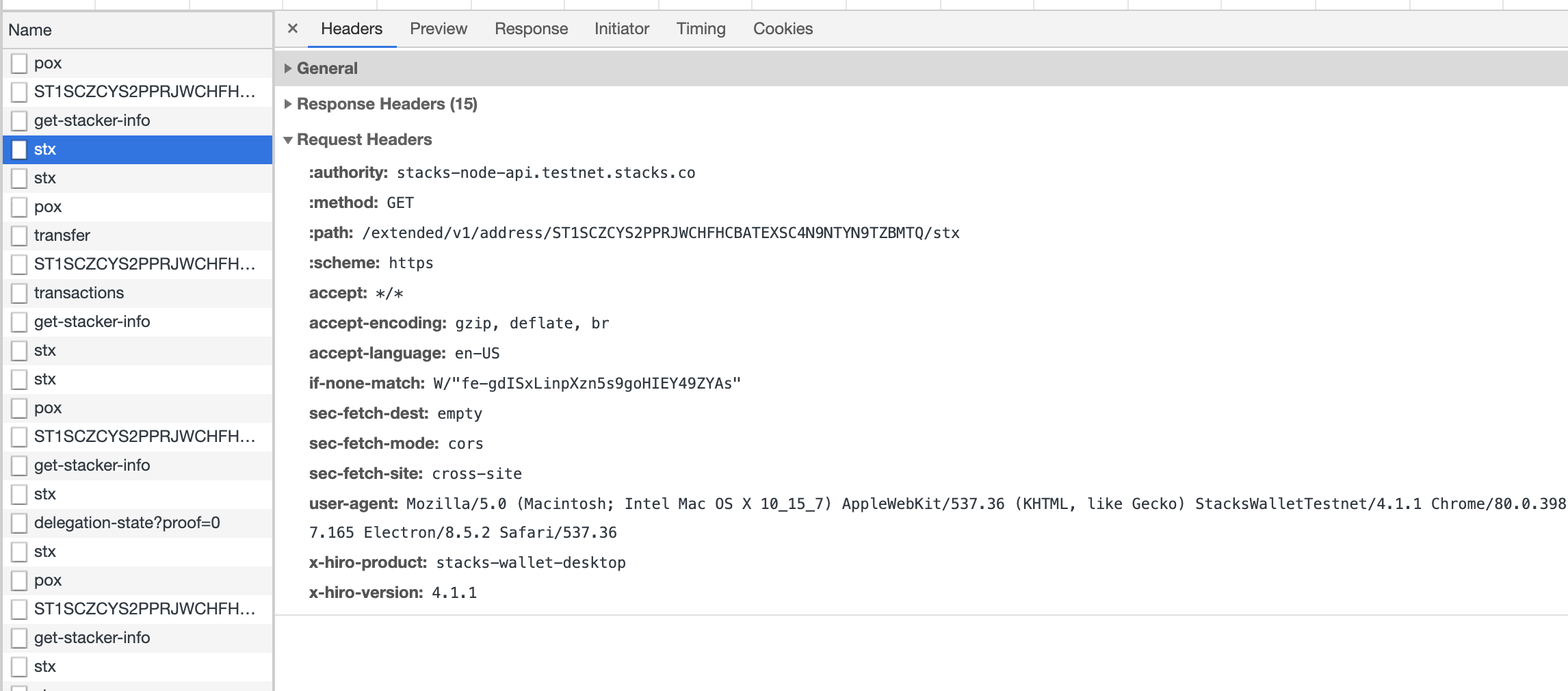
Task: Open the Response tab
Action: click(531, 29)
